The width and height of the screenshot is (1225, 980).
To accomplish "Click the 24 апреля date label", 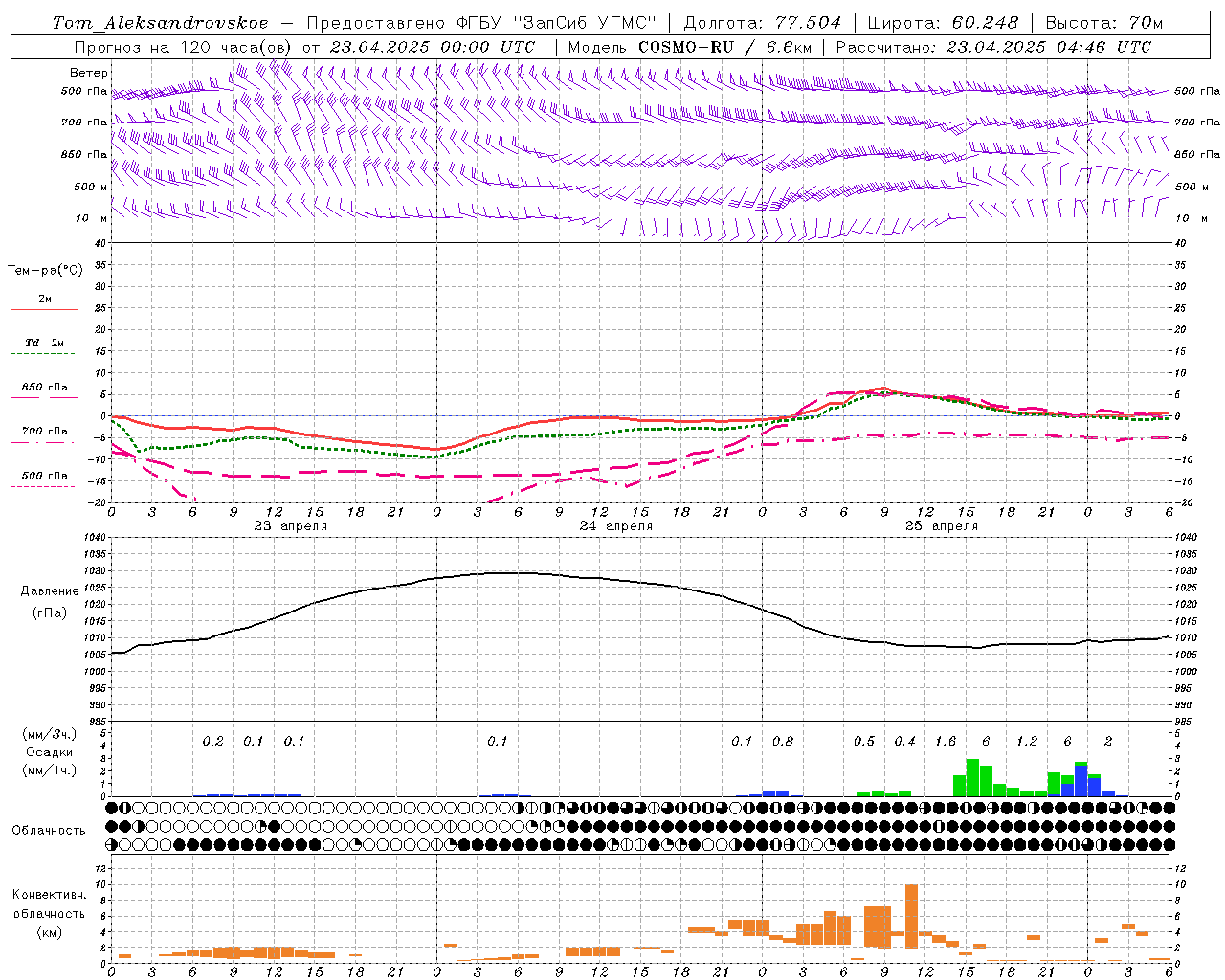I will click(x=616, y=526).
